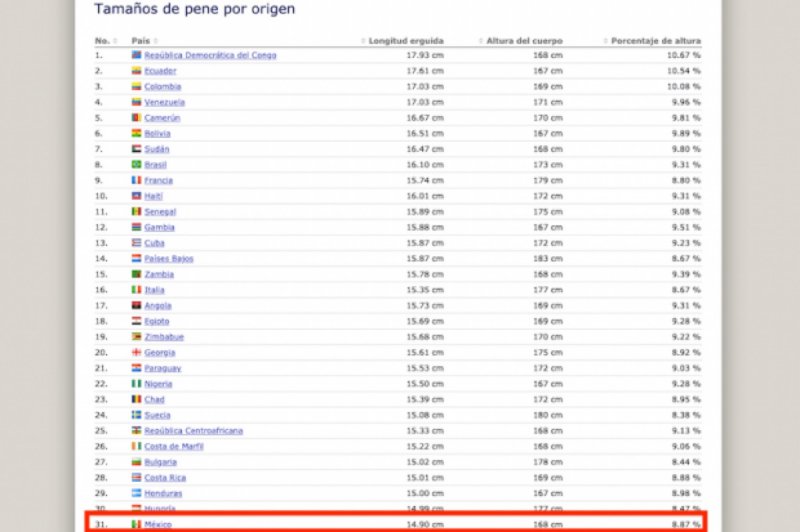Open the Colombia country link
The image size is (800, 532).
[162, 87]
